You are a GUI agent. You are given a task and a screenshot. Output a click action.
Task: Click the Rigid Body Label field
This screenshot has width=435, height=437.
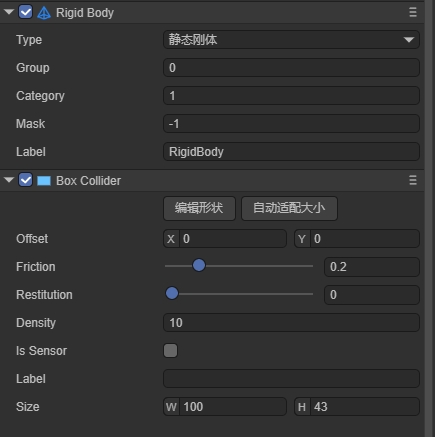291,152
